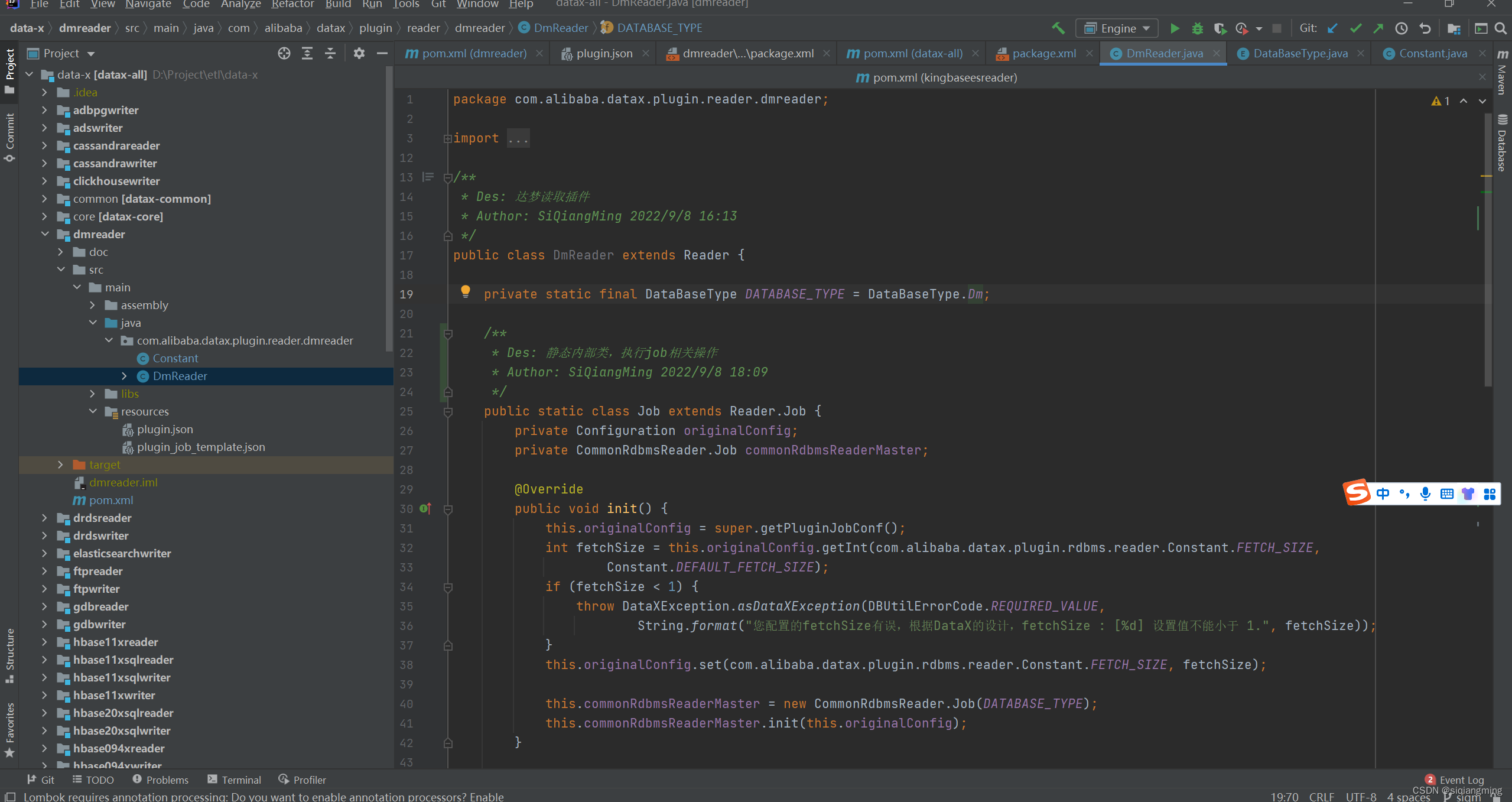Toggle fold on the import block
Image resolution: width=1512 pixels, height=802 pixels.
coord(447,138)
